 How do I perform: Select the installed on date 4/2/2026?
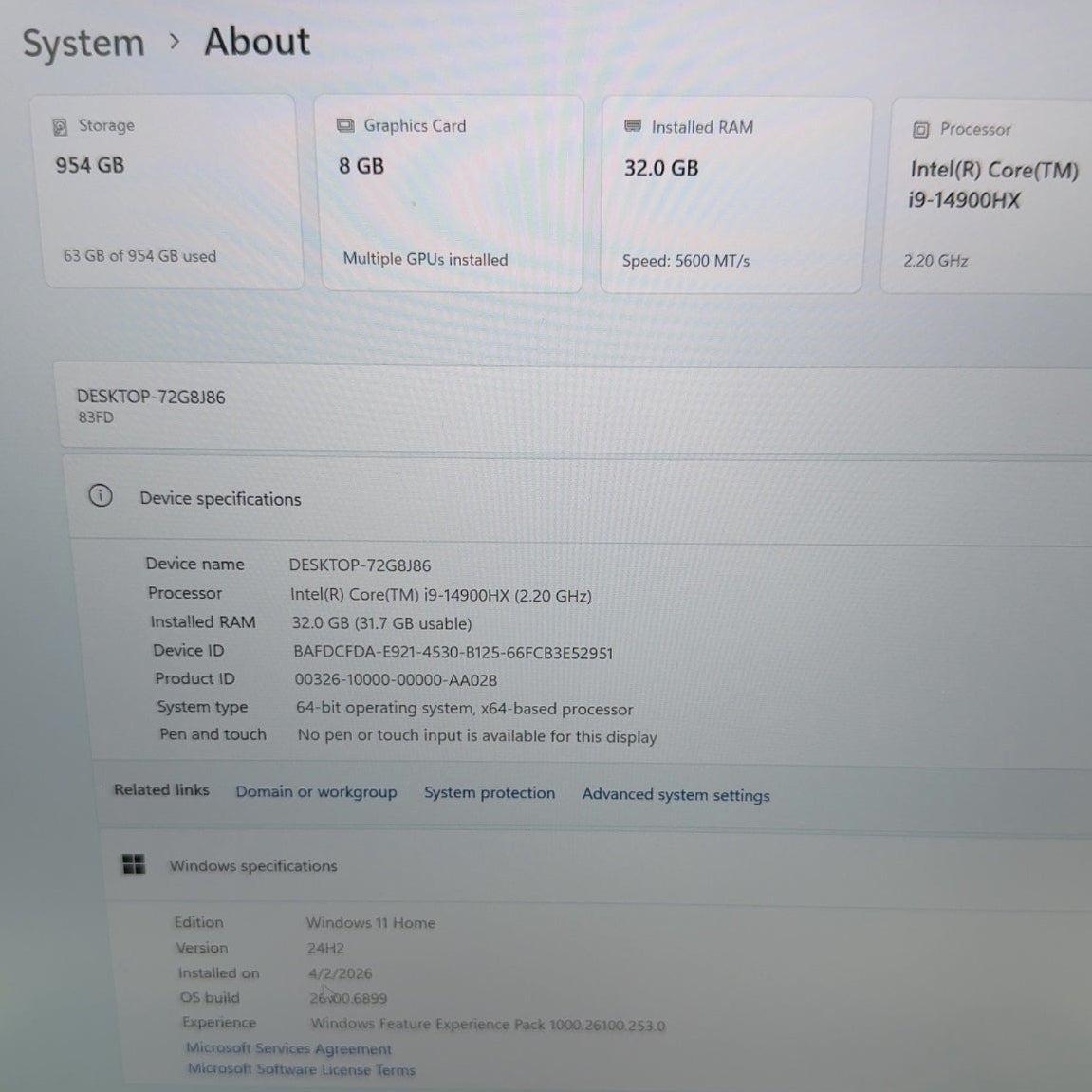[340, 972]
